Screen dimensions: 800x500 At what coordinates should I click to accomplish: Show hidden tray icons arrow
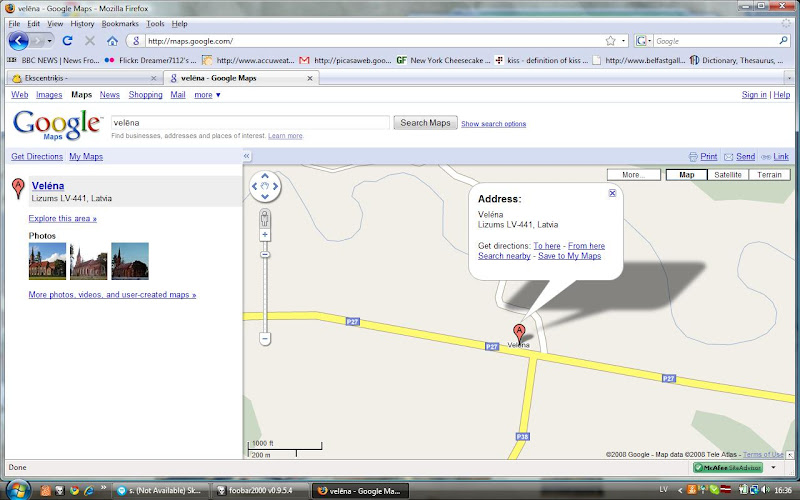pos(679,490)
